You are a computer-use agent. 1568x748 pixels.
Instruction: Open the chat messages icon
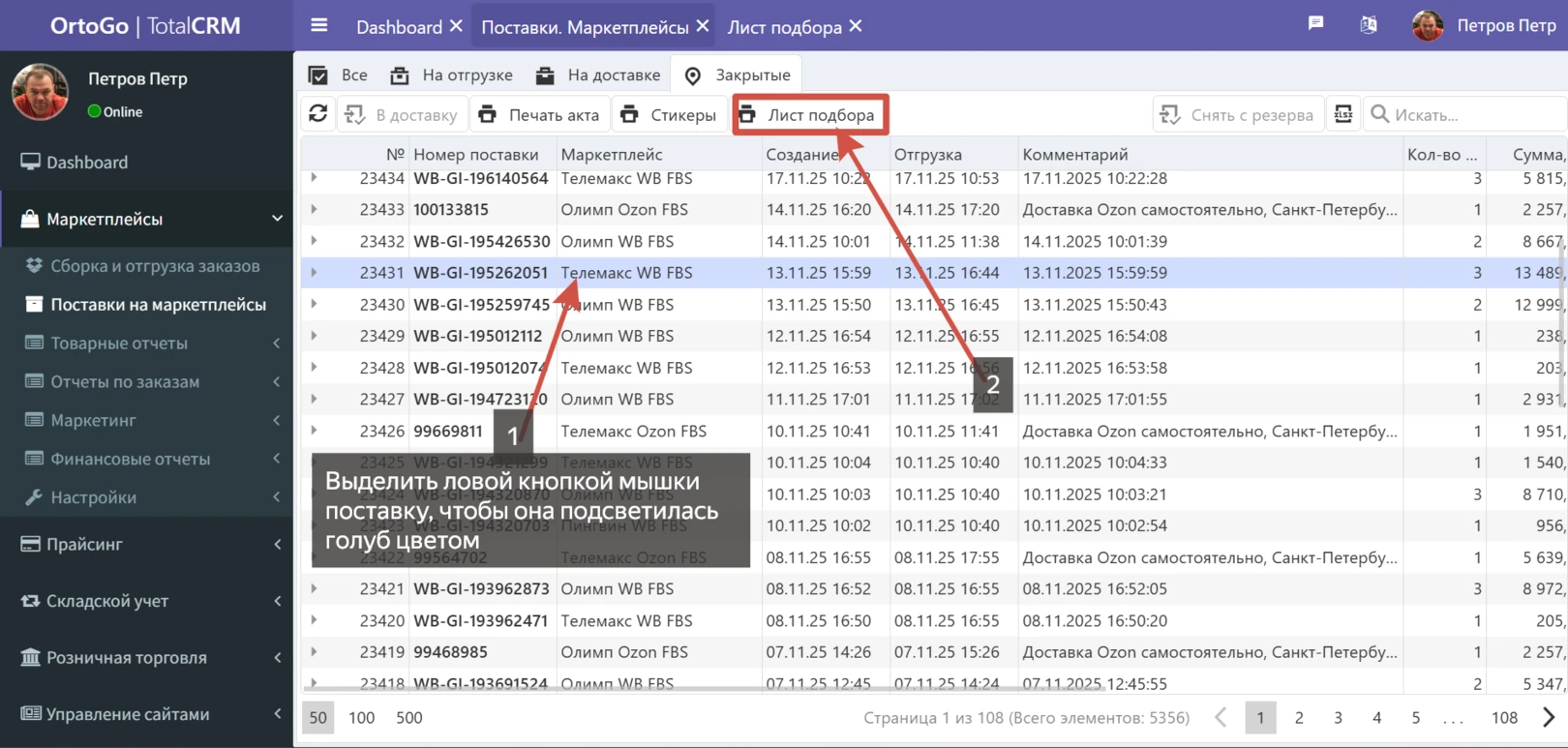point(1315,24)
